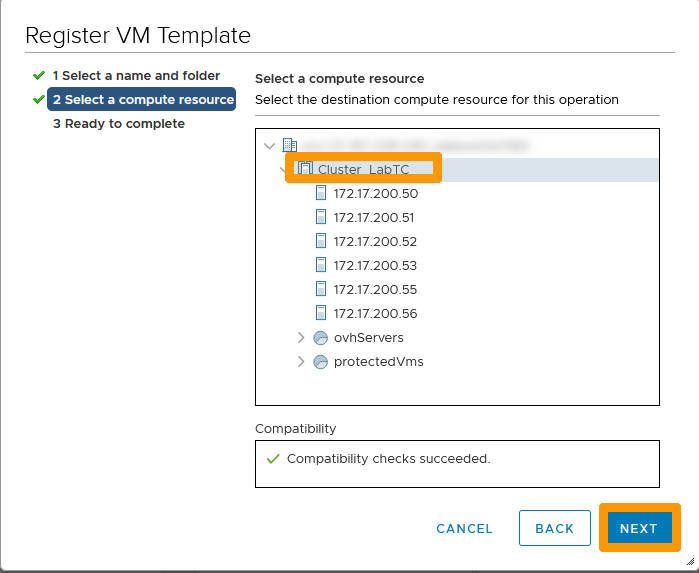Click the host icon for 172.17.200.50
Image resolution: width=699 pixels, height=573 pixels.
coord(321,193)
